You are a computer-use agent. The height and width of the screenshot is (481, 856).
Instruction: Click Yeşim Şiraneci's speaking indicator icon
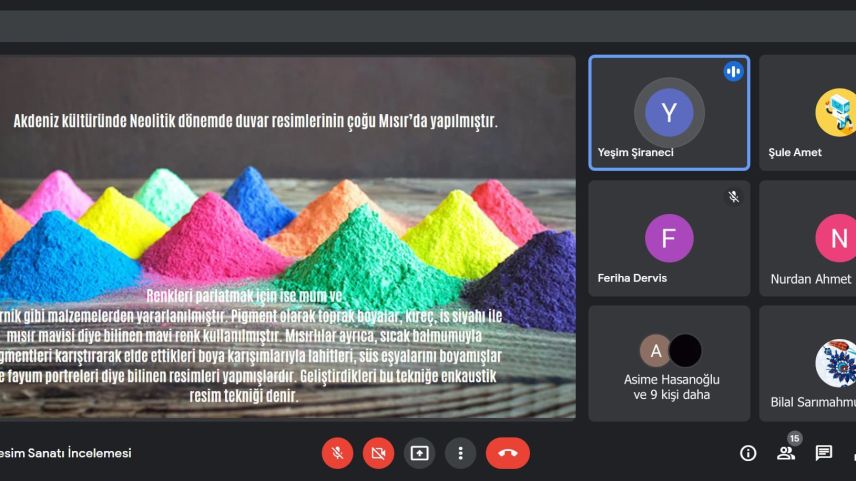(x=733, y=71)
